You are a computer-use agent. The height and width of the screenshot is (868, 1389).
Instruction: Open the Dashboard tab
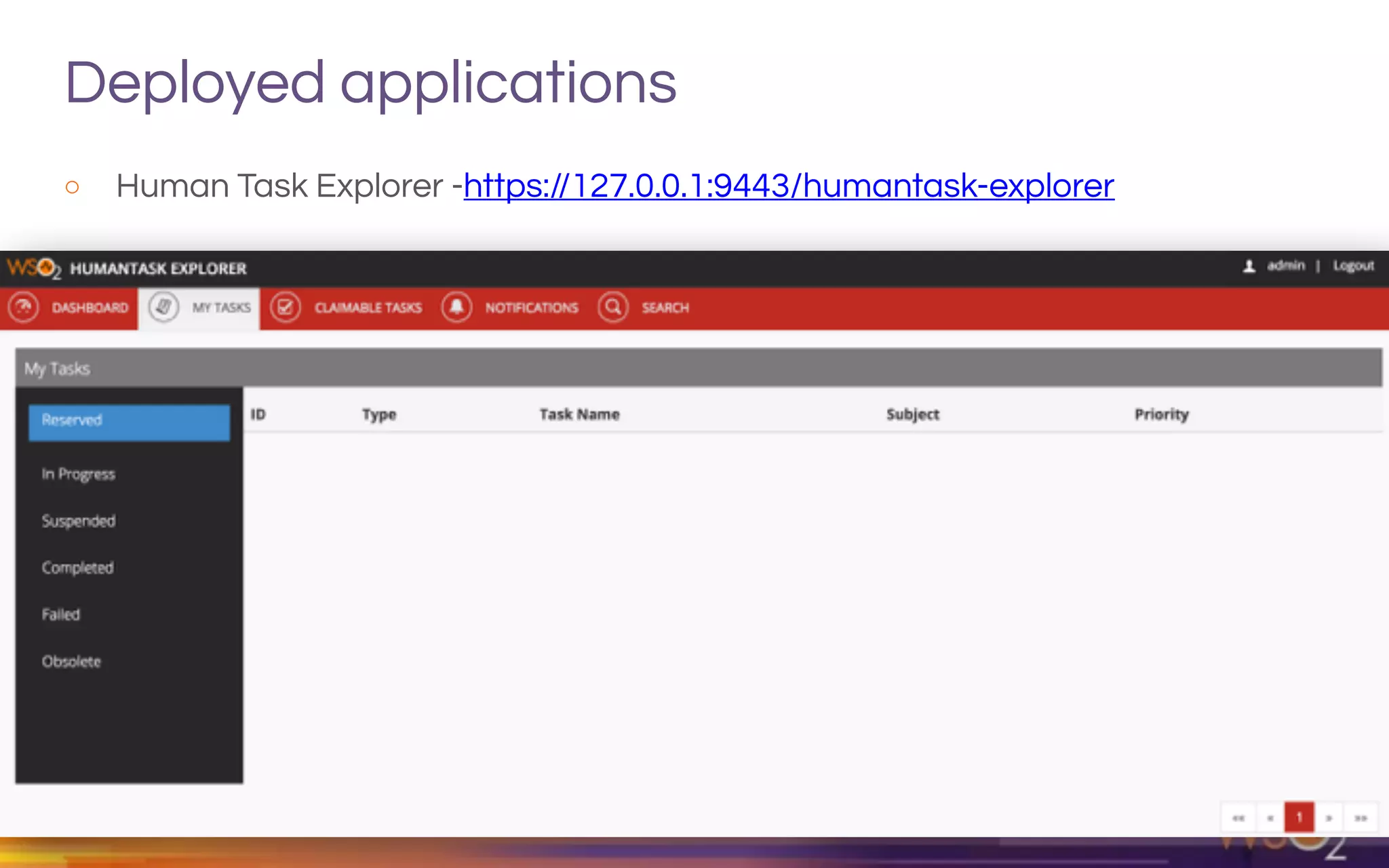point(69,308)
